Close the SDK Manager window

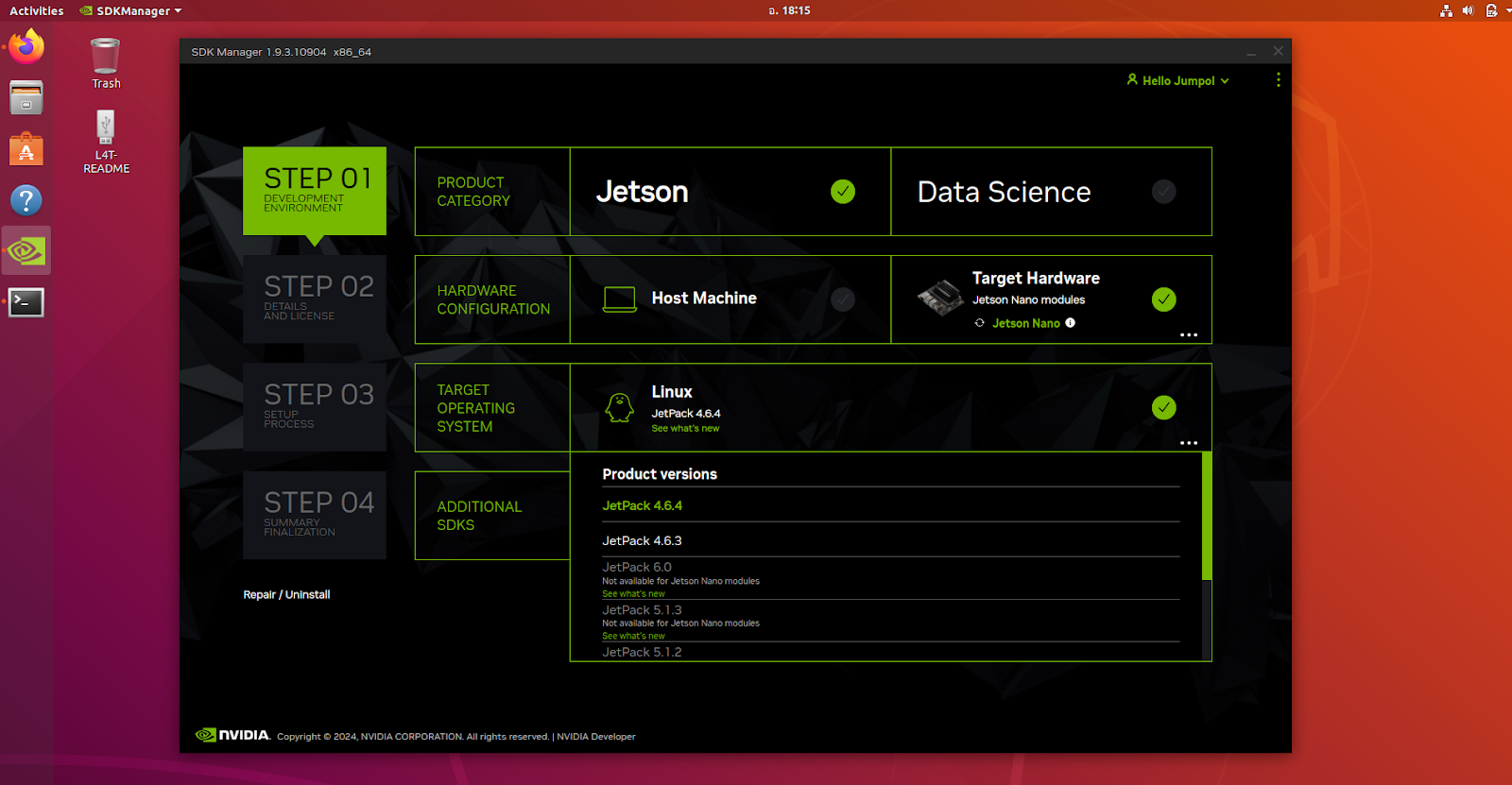1278,51
